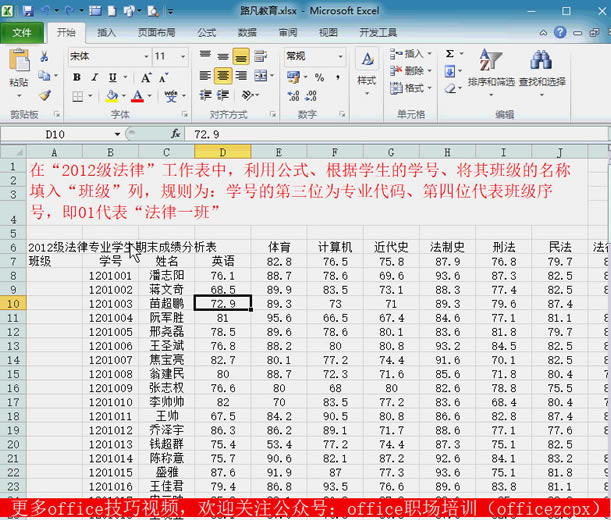Switch to the Formulas tab
The image size is (611, 520).
pyautogui.click(x=207, y=33)
